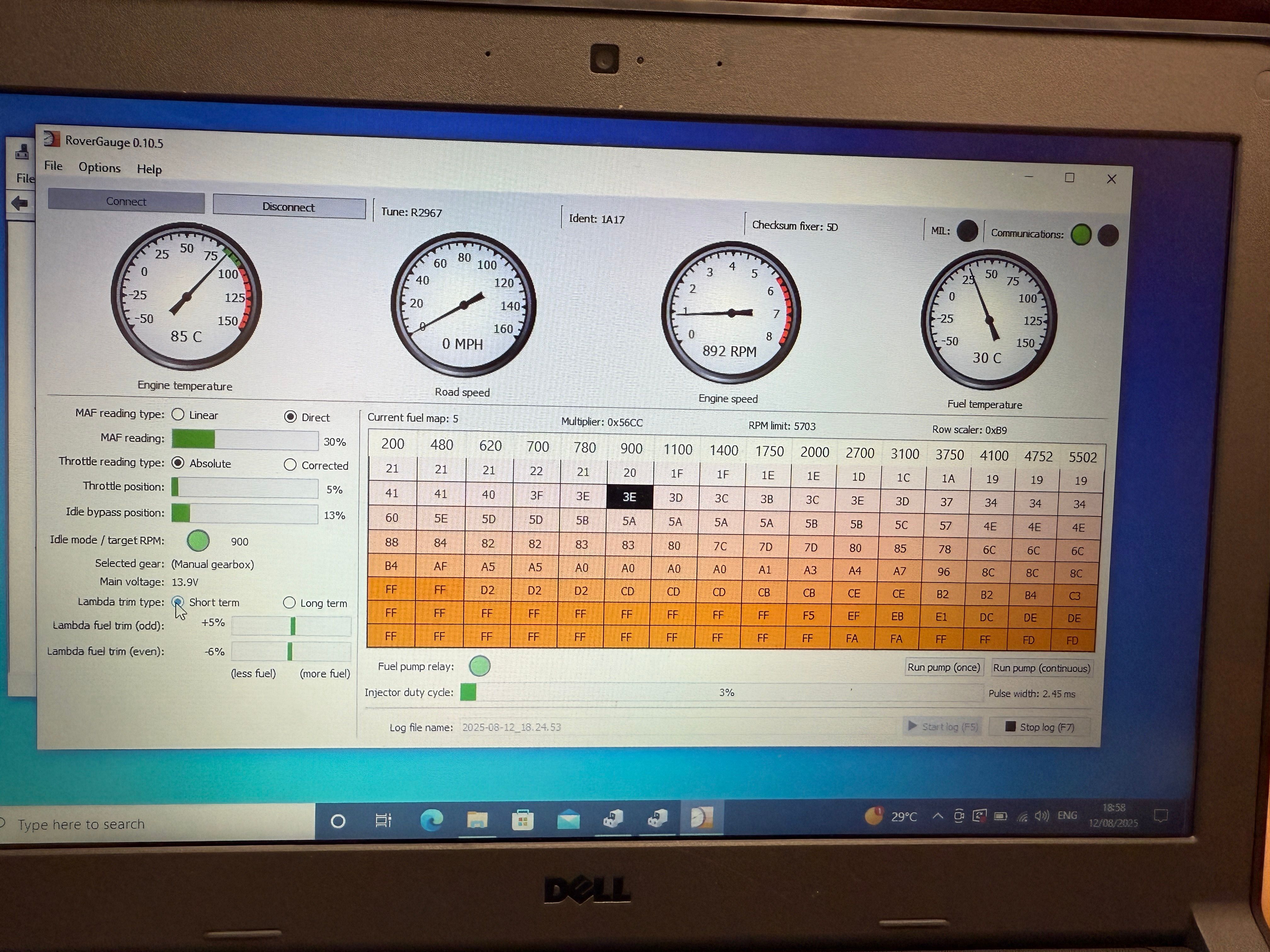Click the volume icon in the system tray
Screen dimensions: 1270x952
[x=1042, y=816]
